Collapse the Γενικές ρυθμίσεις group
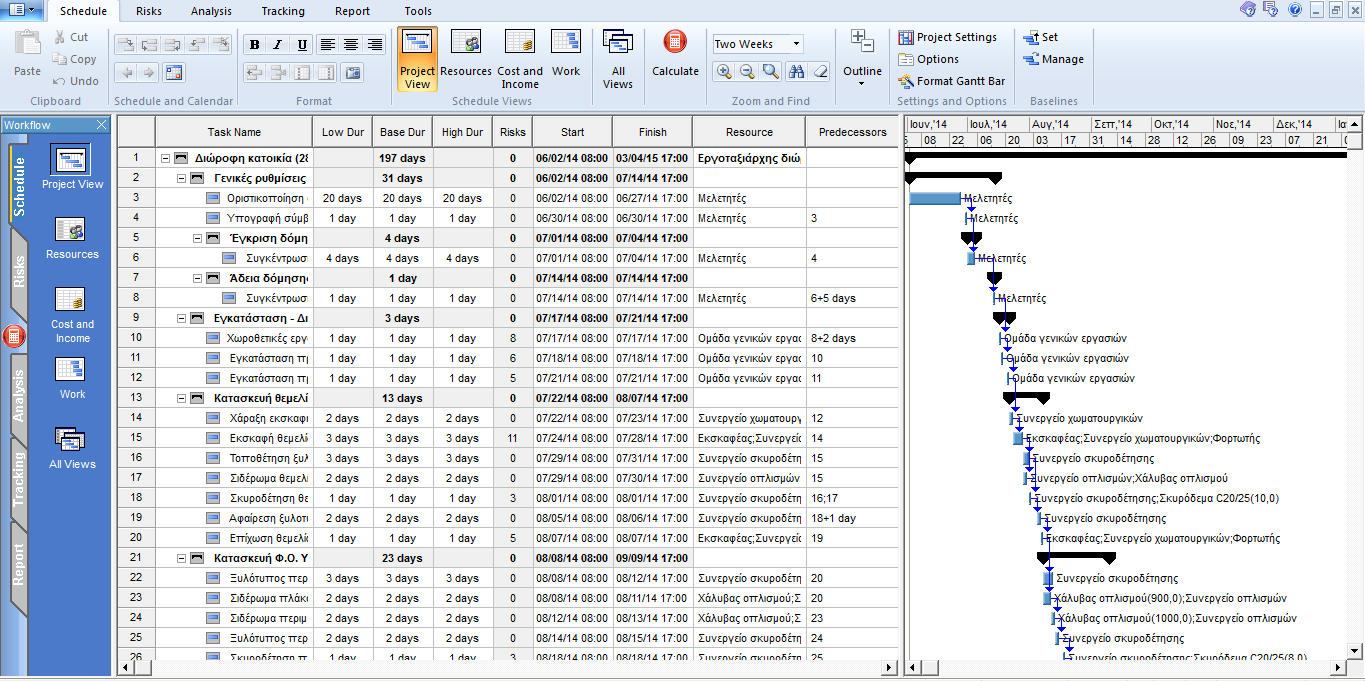Screen dimensions: 1365x681 (x=182, y=178)
